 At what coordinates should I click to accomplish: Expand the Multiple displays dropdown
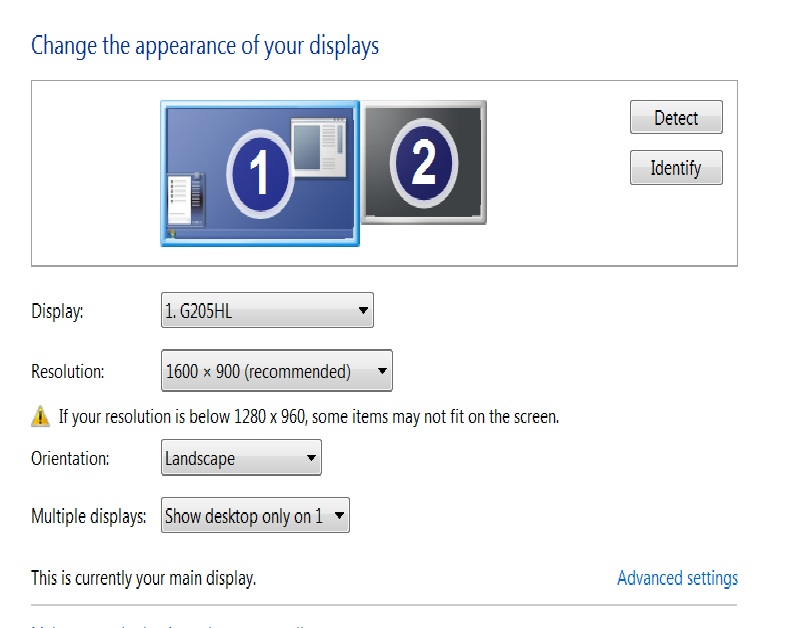tap(255, 516)
